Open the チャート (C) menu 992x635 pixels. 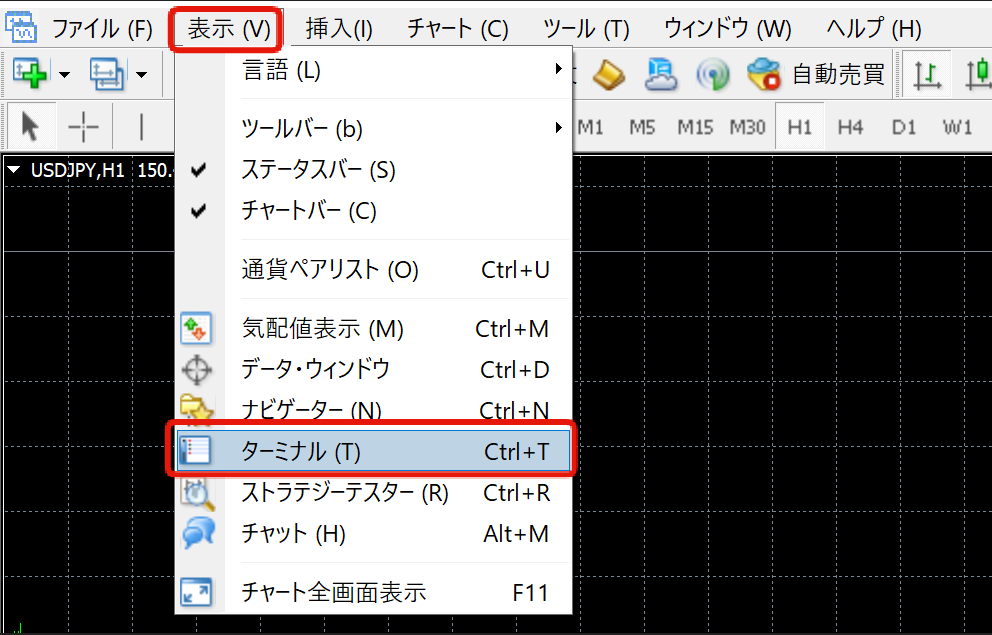pos(457,28)
